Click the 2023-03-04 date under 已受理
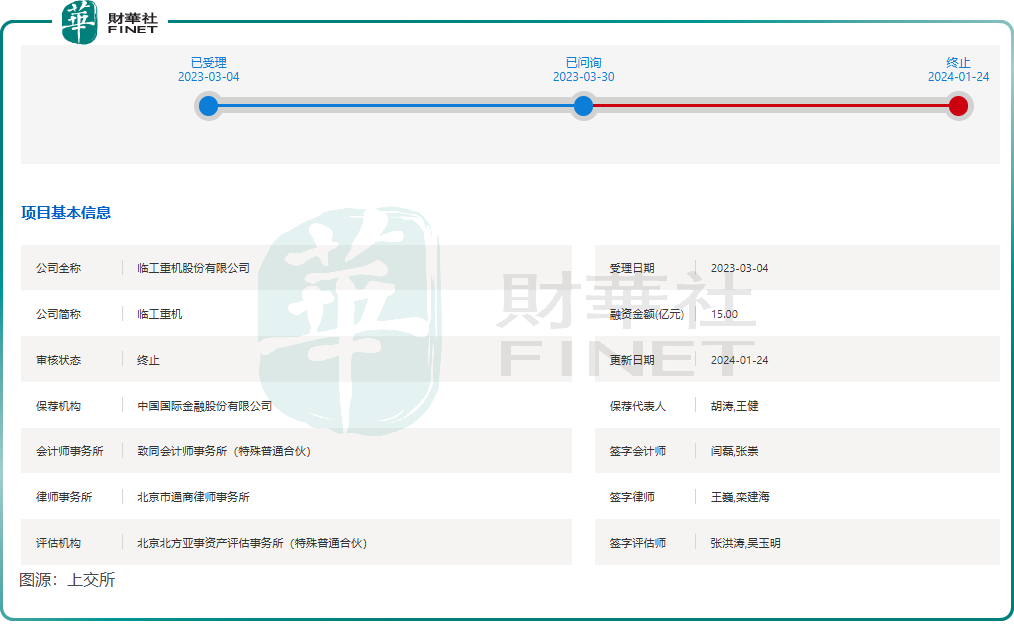1014x641 pixels. 208,77
